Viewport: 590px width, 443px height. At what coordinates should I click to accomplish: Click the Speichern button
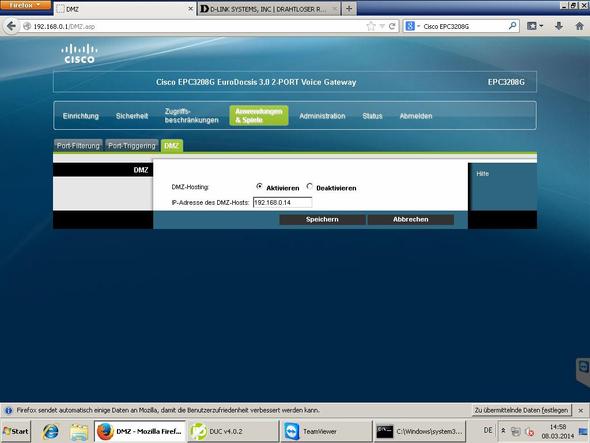(x=322, y=219)
